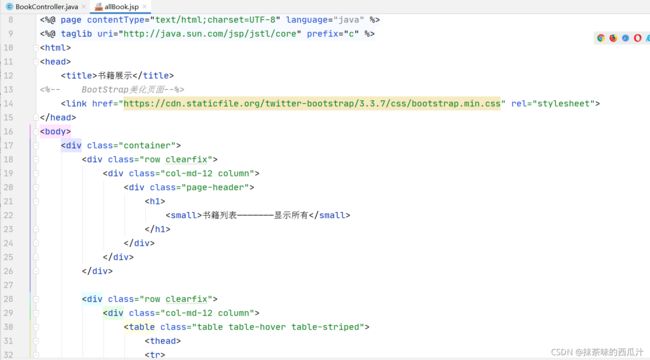Open page preview in Firefox browser
The height and width of the screenshot is (360, 650).
613,38
